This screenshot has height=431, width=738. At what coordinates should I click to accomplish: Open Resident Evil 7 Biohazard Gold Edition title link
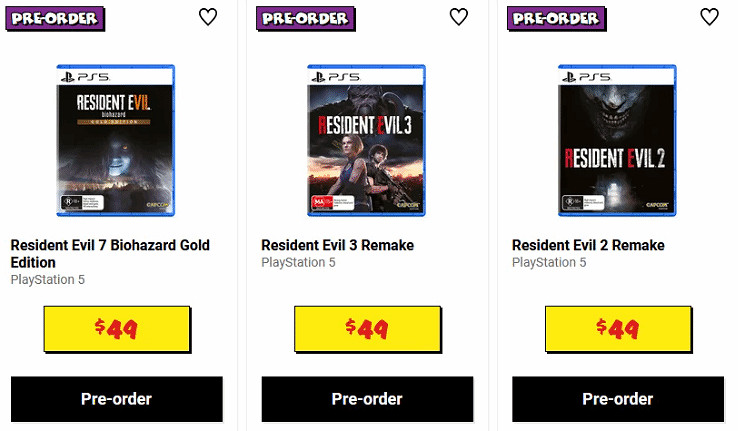tap(110, 253)
